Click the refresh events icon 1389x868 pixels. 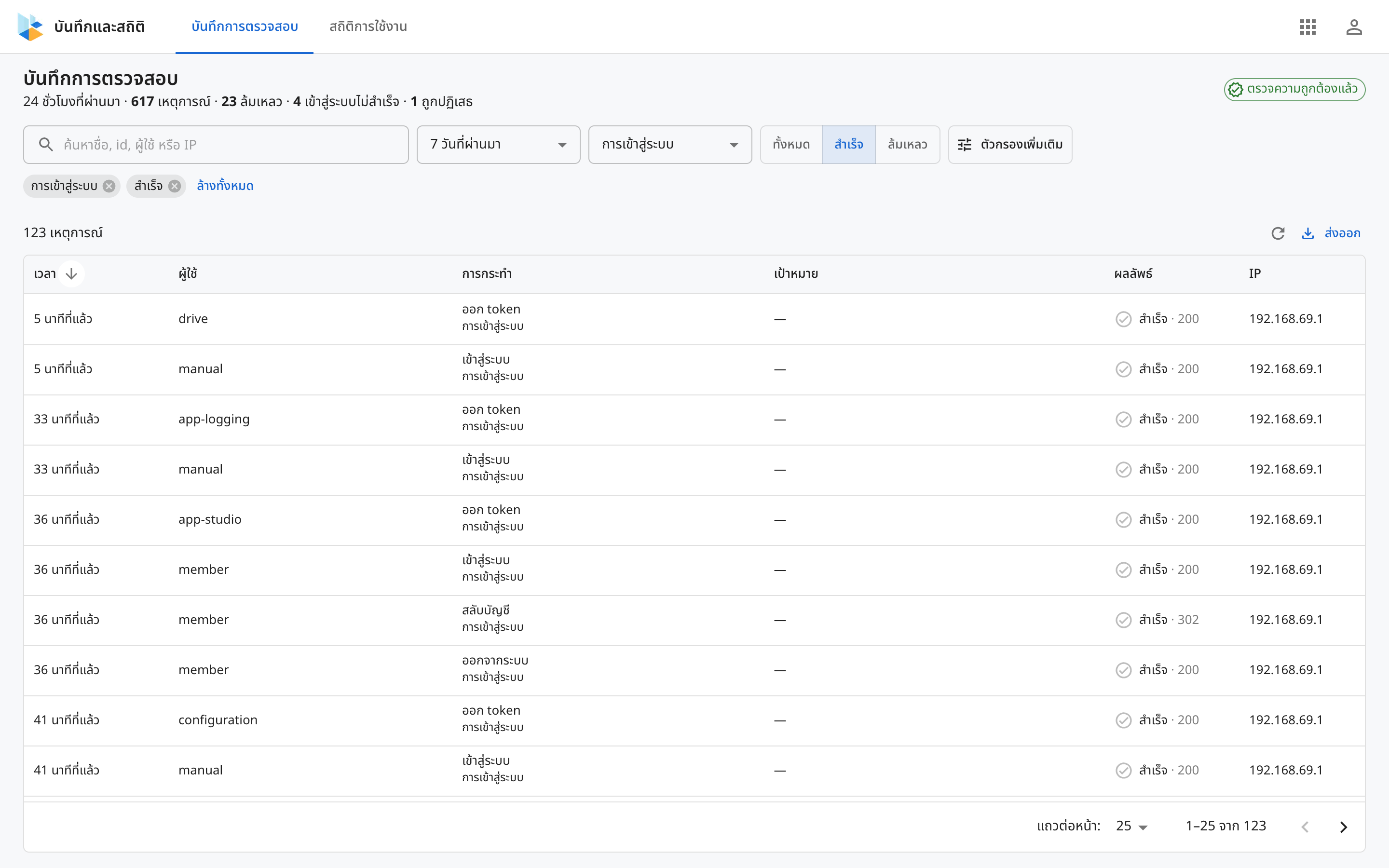click(1278, 233)
